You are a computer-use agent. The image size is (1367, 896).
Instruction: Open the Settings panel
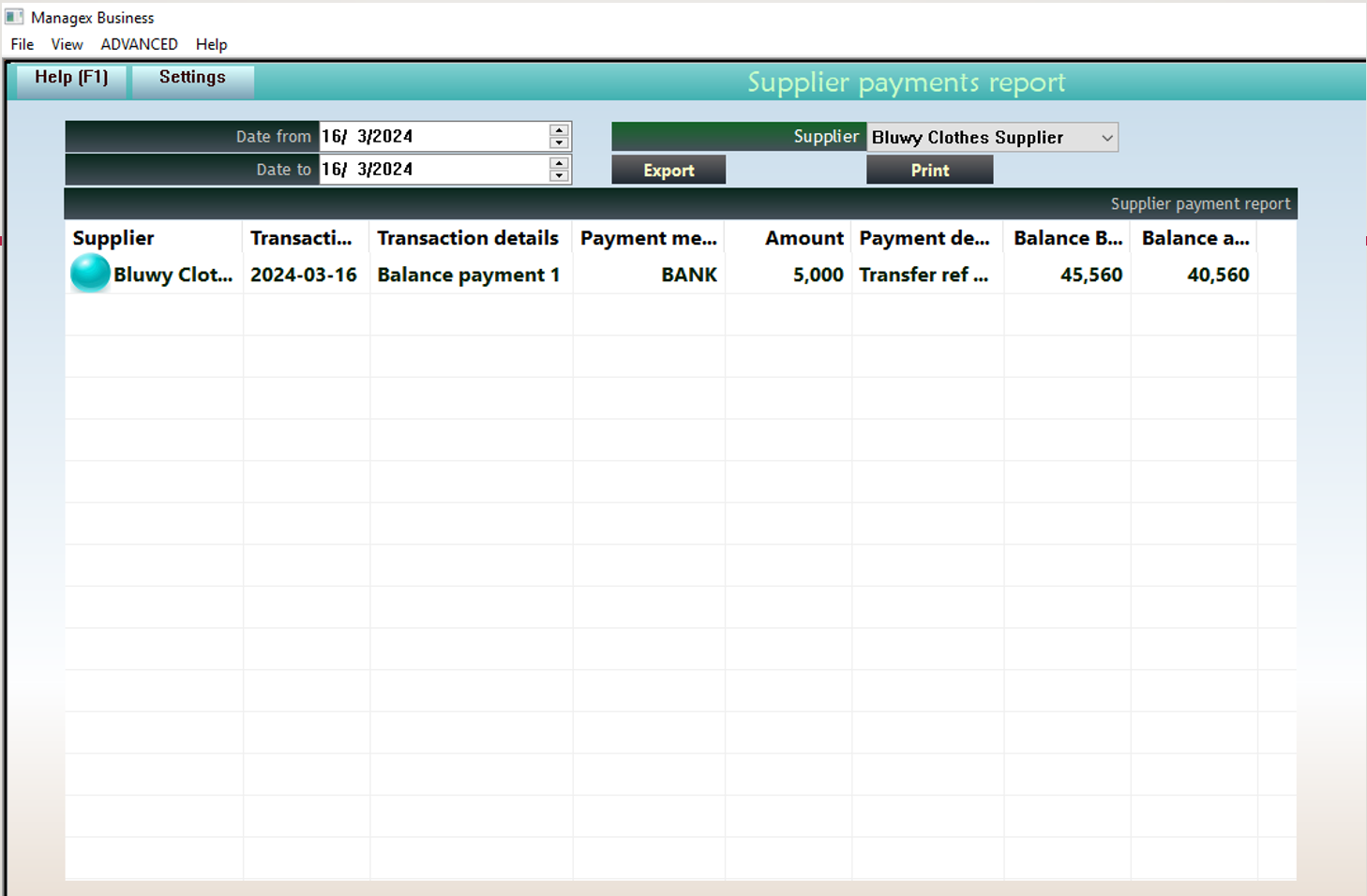(x=191, y=77)
